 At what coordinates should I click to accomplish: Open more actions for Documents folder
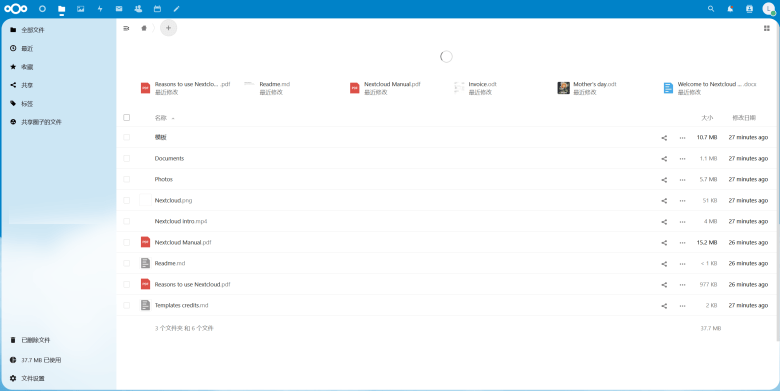coord(682,159)
